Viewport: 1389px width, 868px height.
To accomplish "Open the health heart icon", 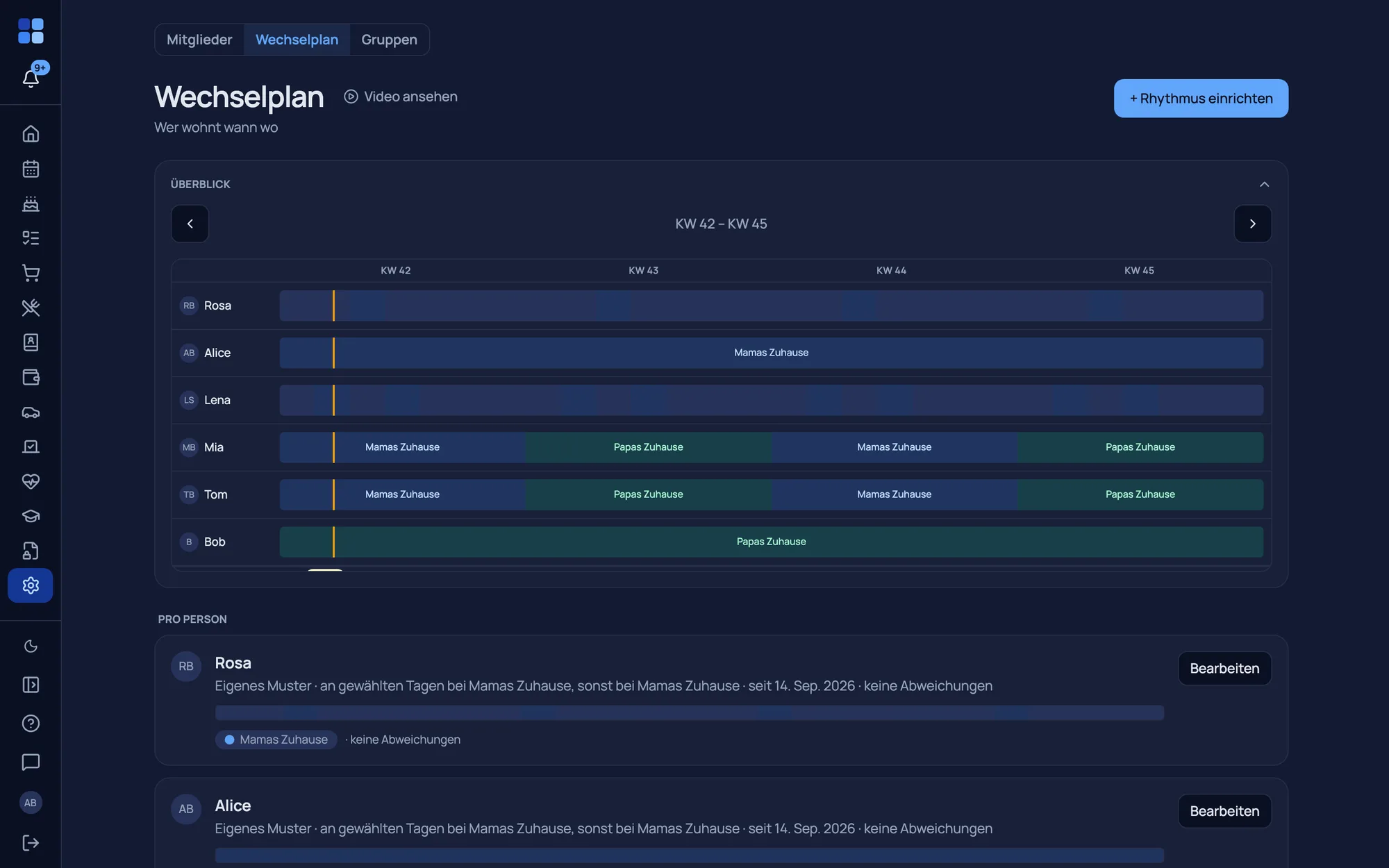I will click(x=31, y=481).
